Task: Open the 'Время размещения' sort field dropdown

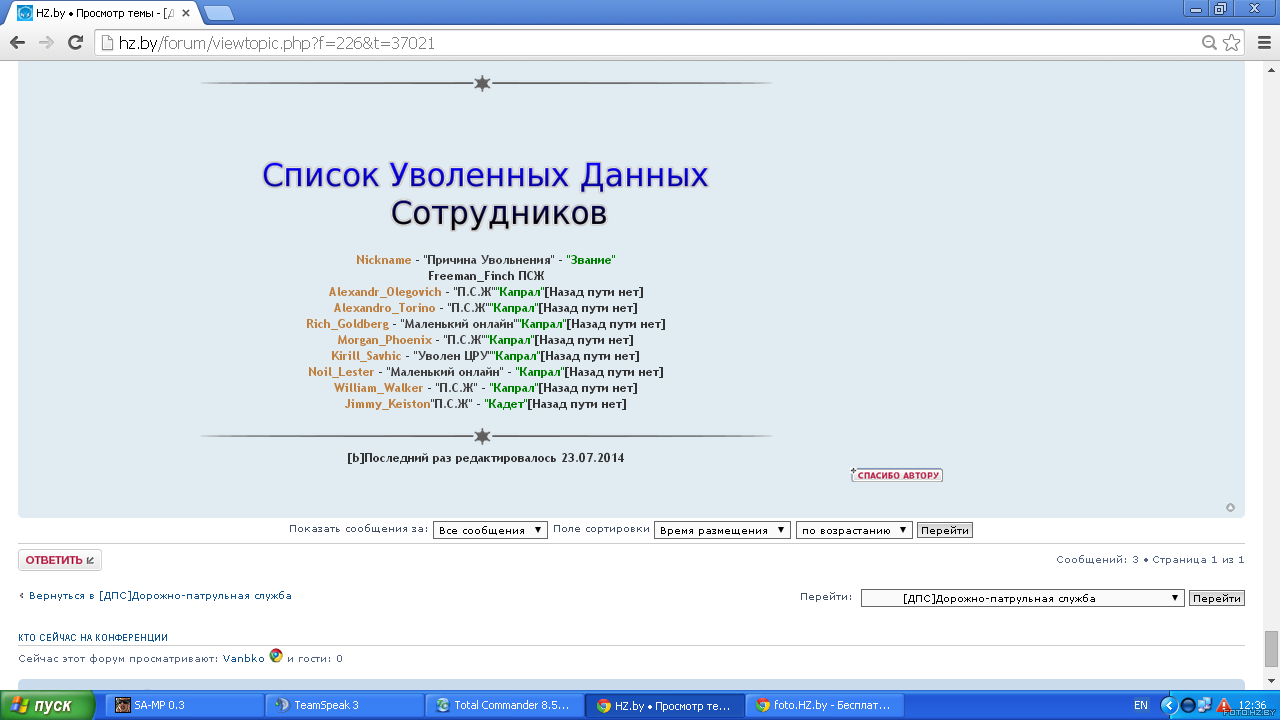Action: click(x=722, y=530)
